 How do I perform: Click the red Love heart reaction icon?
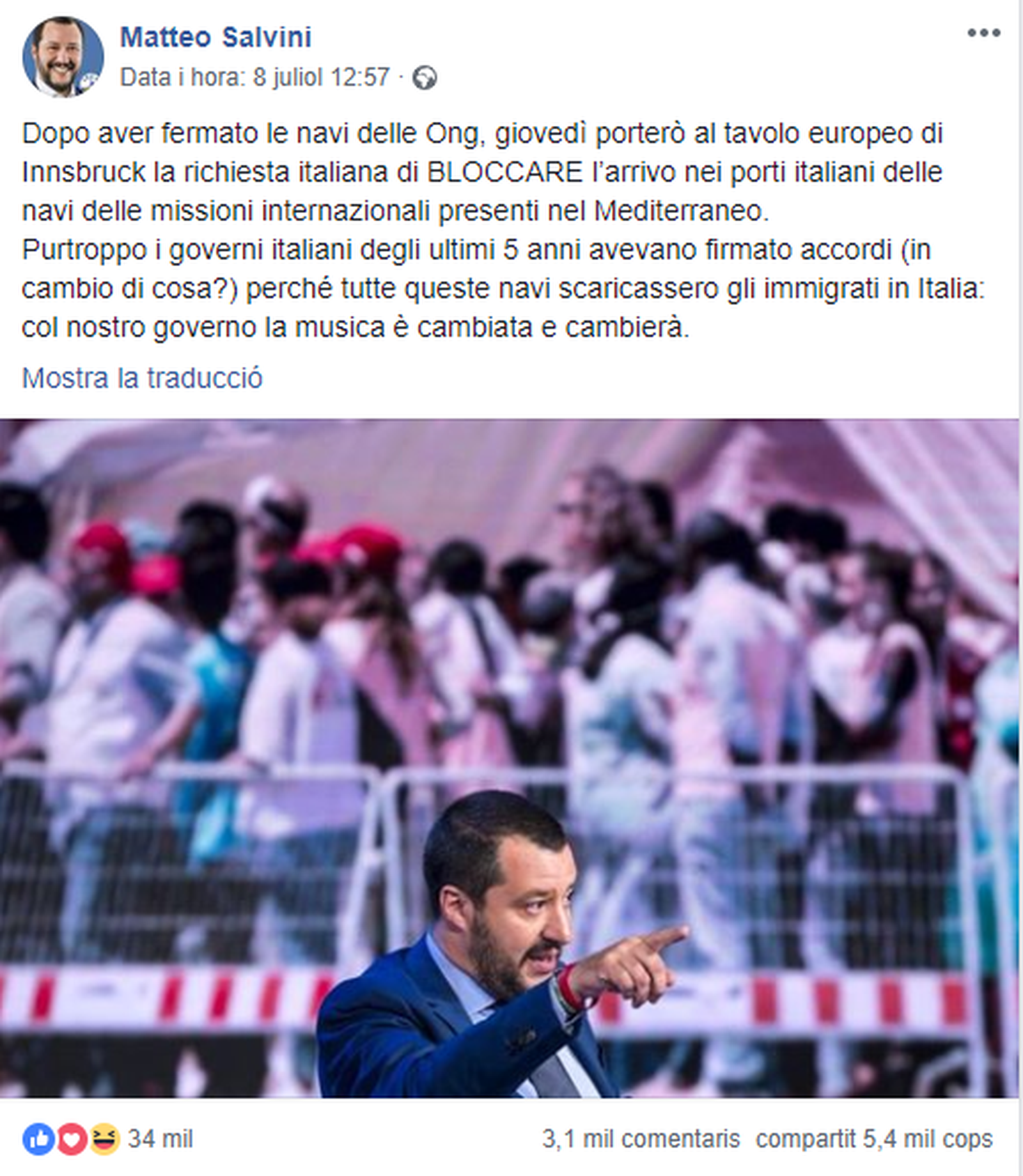pyautogui.click(x=72, y=1139)
